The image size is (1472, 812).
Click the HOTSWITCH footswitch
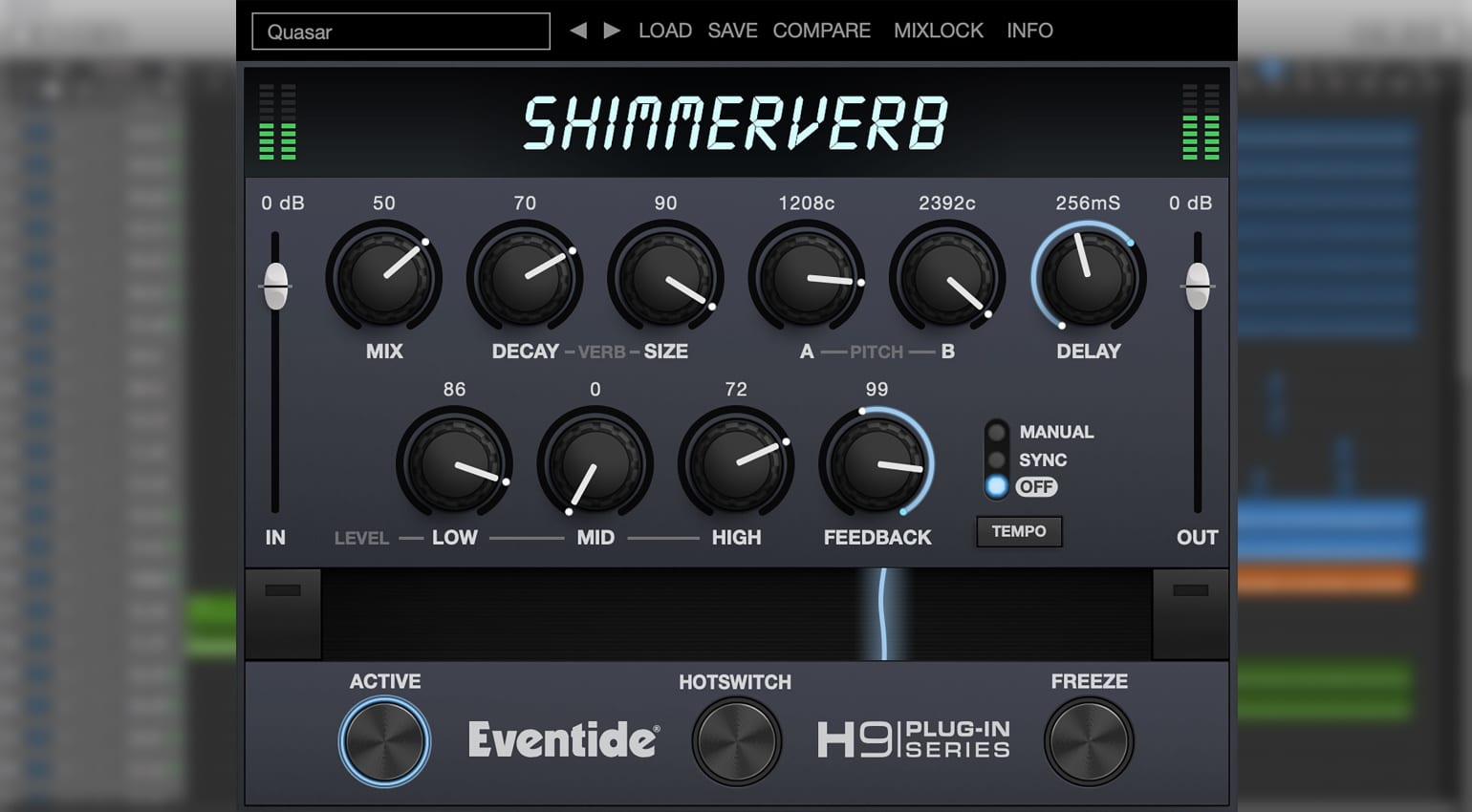(736, 741)
